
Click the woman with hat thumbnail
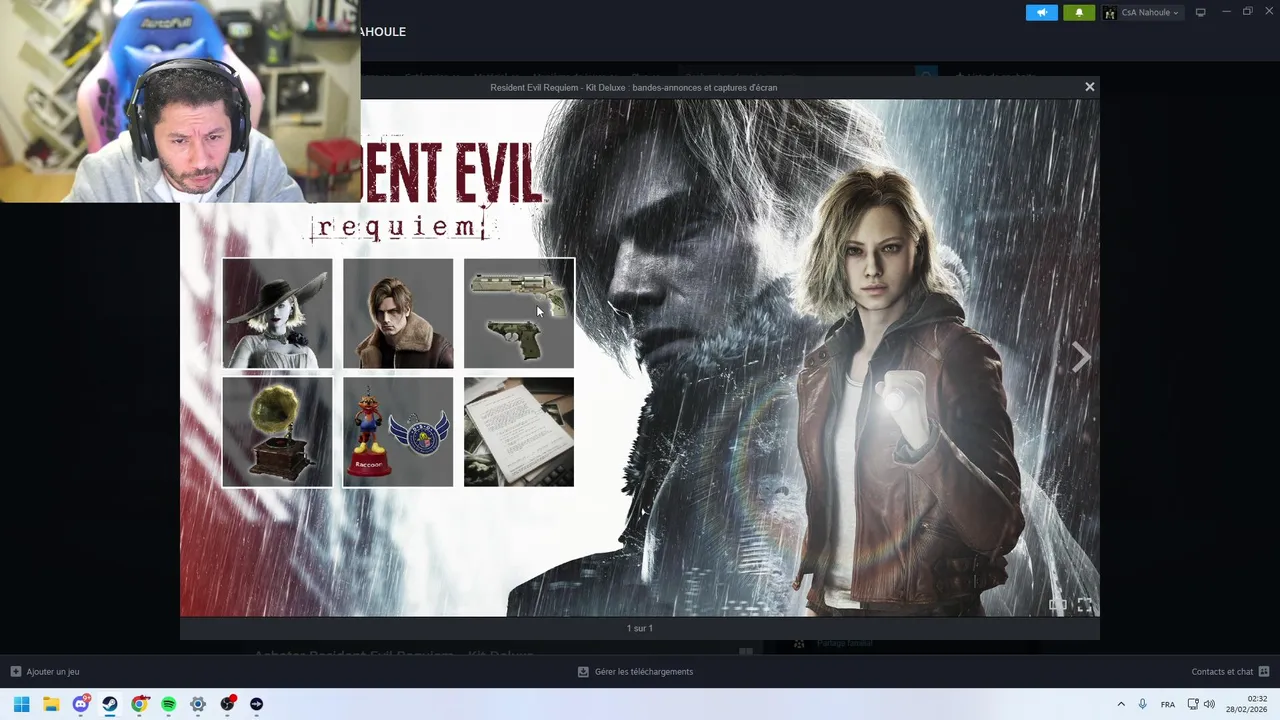coord(277,313)
